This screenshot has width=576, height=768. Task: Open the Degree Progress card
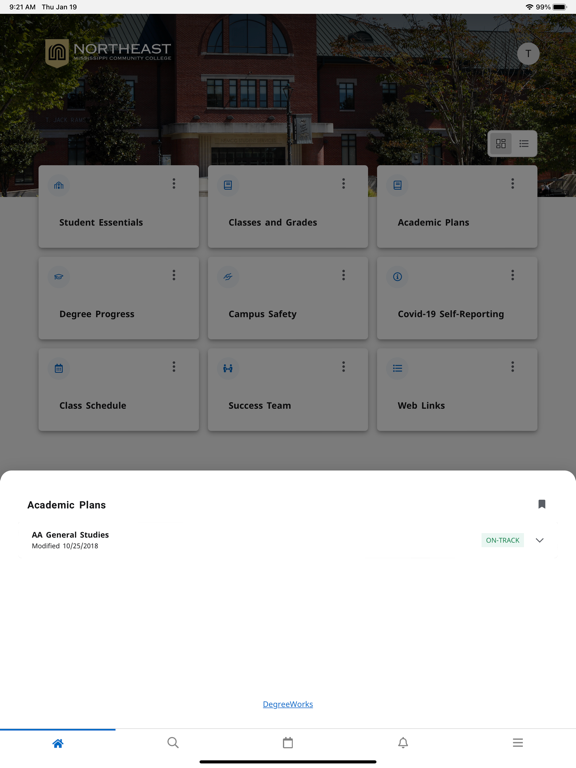coord(119,298)
